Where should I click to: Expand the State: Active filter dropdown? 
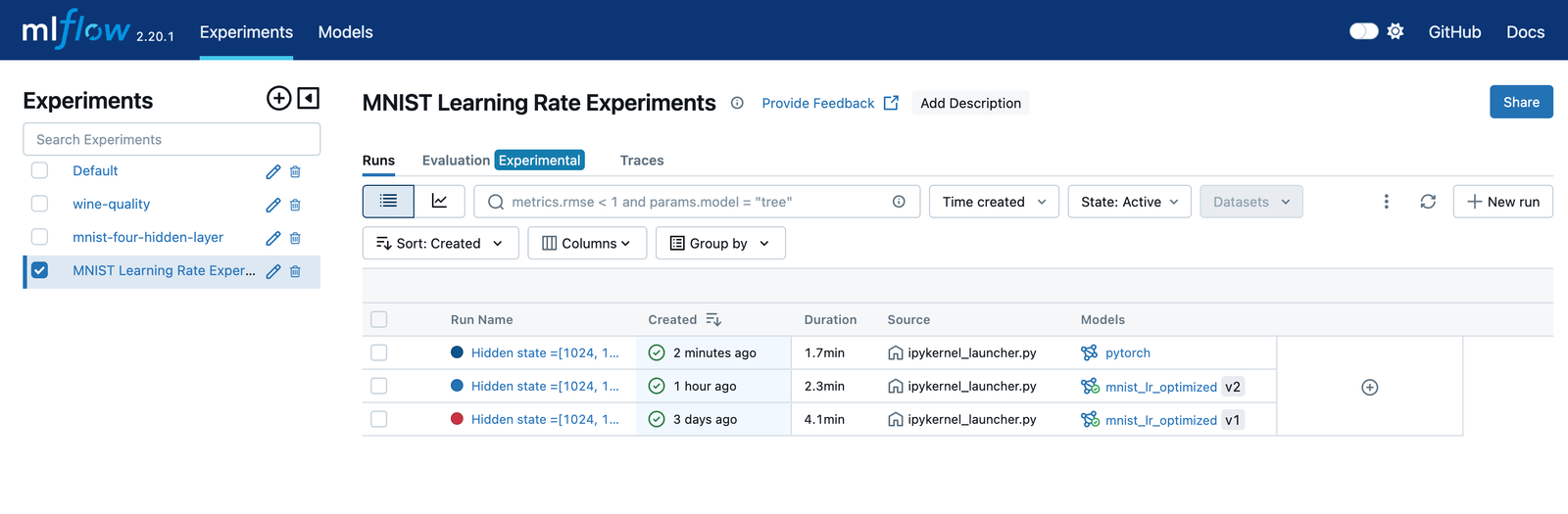pos(1129,202)
